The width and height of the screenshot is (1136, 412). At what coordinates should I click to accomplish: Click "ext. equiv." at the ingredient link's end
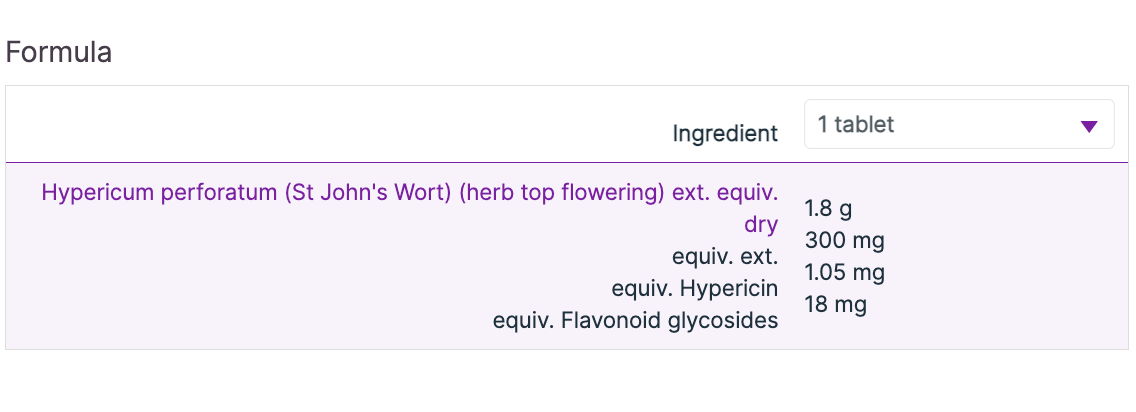pos(725,192)
